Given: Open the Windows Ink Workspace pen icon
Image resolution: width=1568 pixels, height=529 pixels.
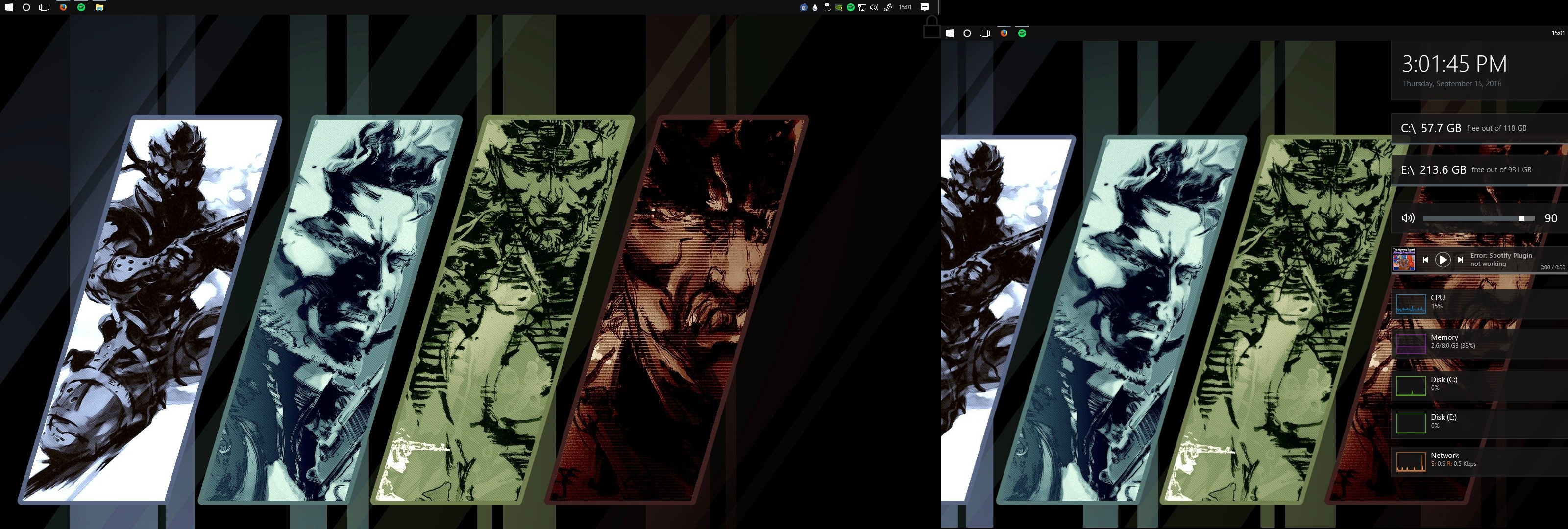Looking at the screenshot, I should point(887,7).
